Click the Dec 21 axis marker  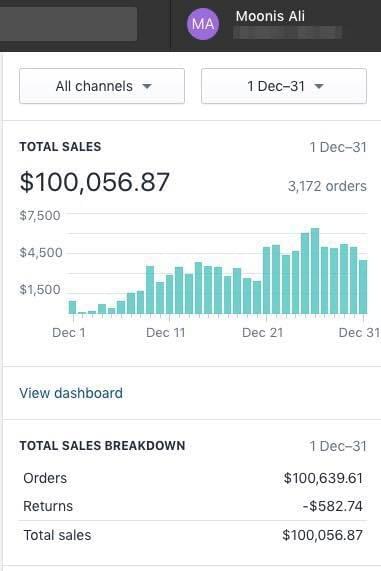(263, 332)
